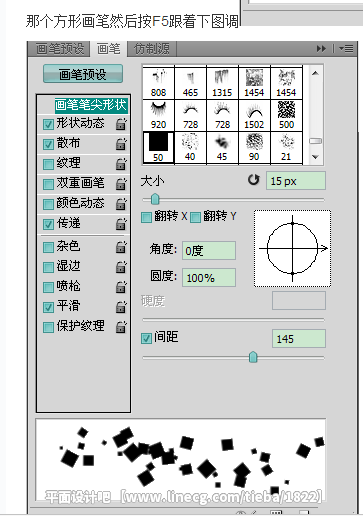Enable the 保护纹理 checkbox
The image size is (363, 516).
[48, 327]
